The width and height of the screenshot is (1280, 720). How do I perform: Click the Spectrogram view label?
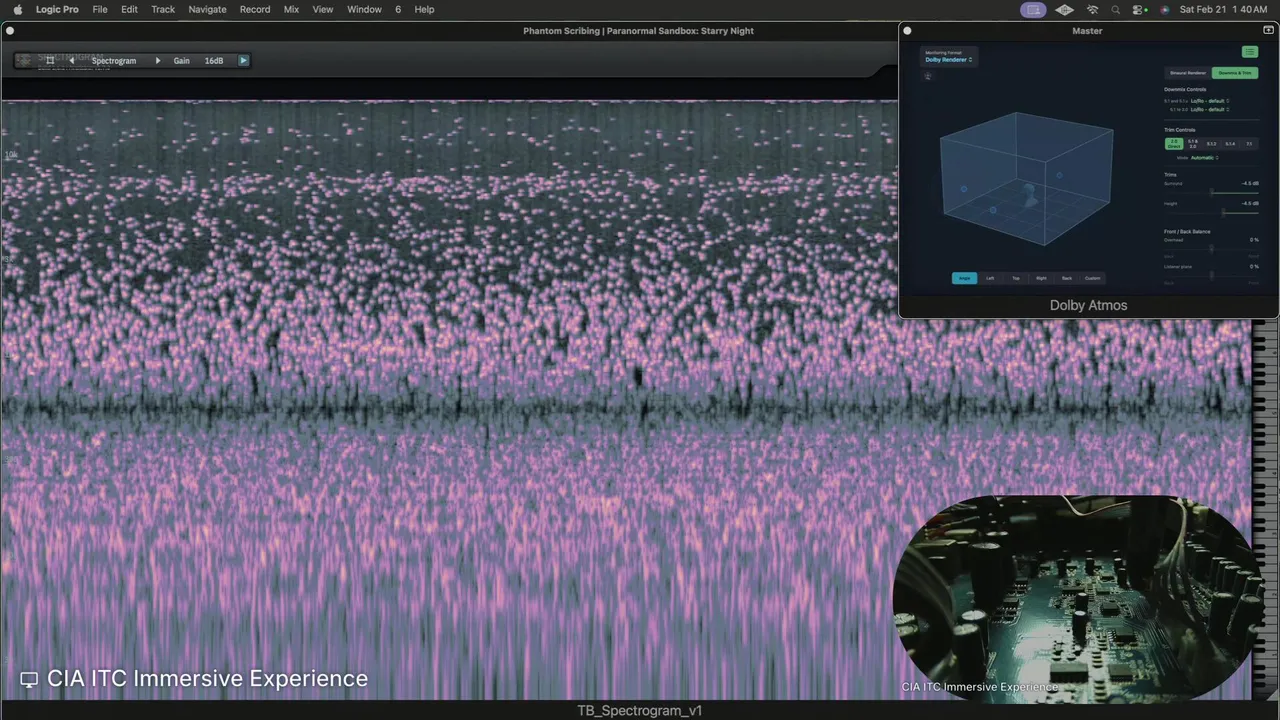pos(114,61)
